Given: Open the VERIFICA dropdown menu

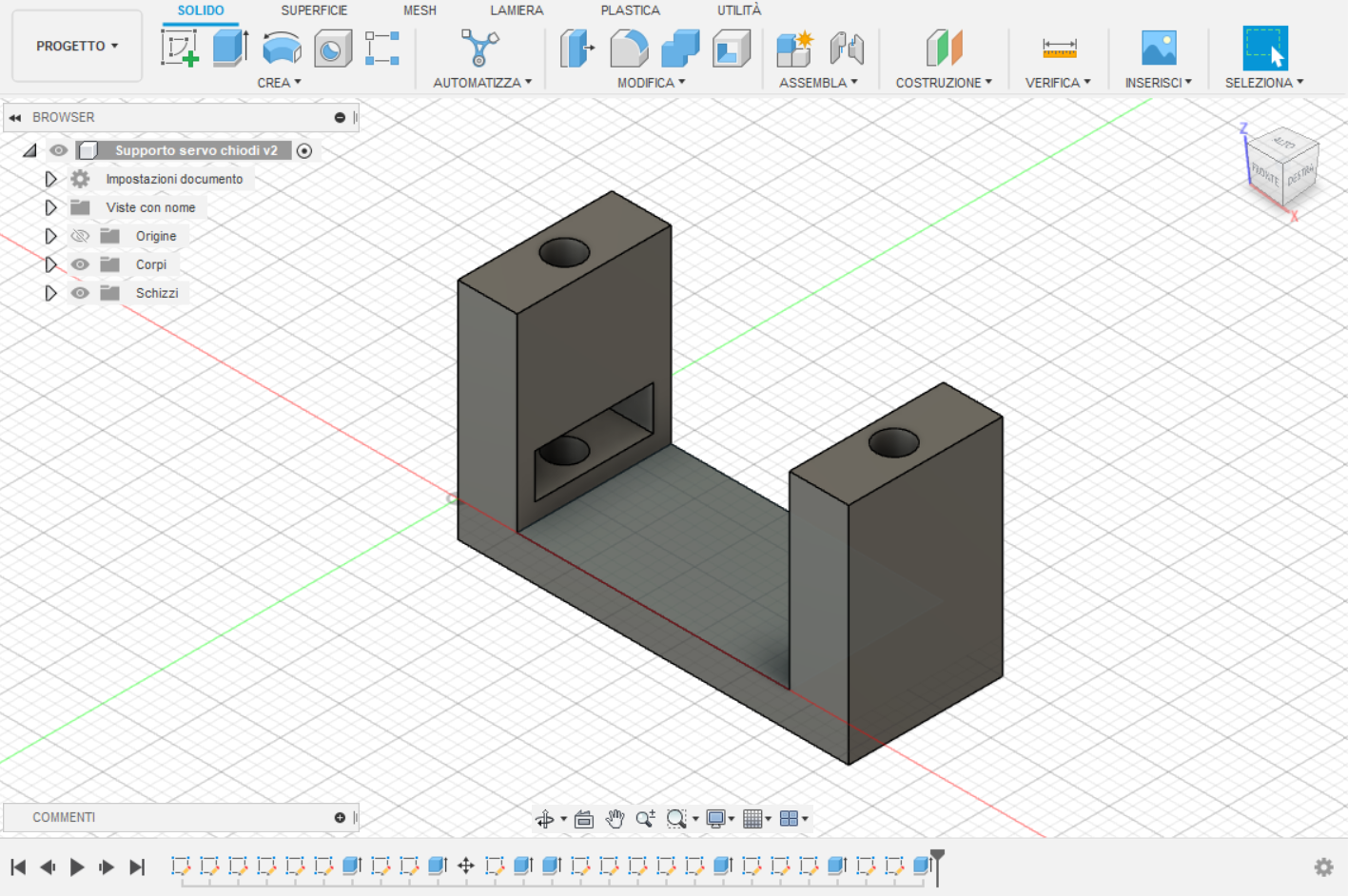Looking at the screenshot, I should tap(1058, 83).
